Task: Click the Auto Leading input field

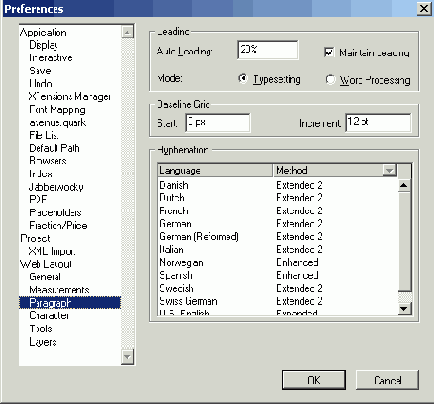Action: coord(268,50)
